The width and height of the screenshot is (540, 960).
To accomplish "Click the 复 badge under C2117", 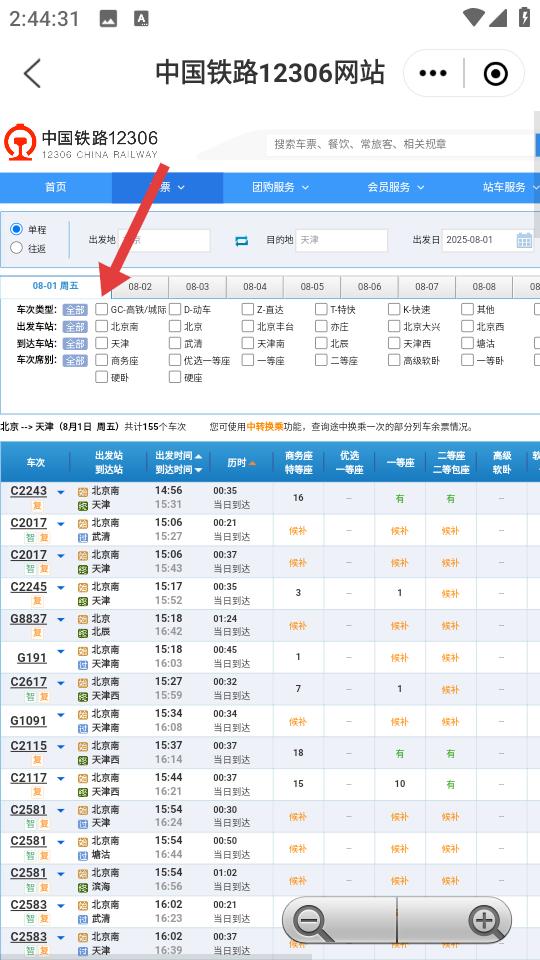I will click(x=37, y=792).
